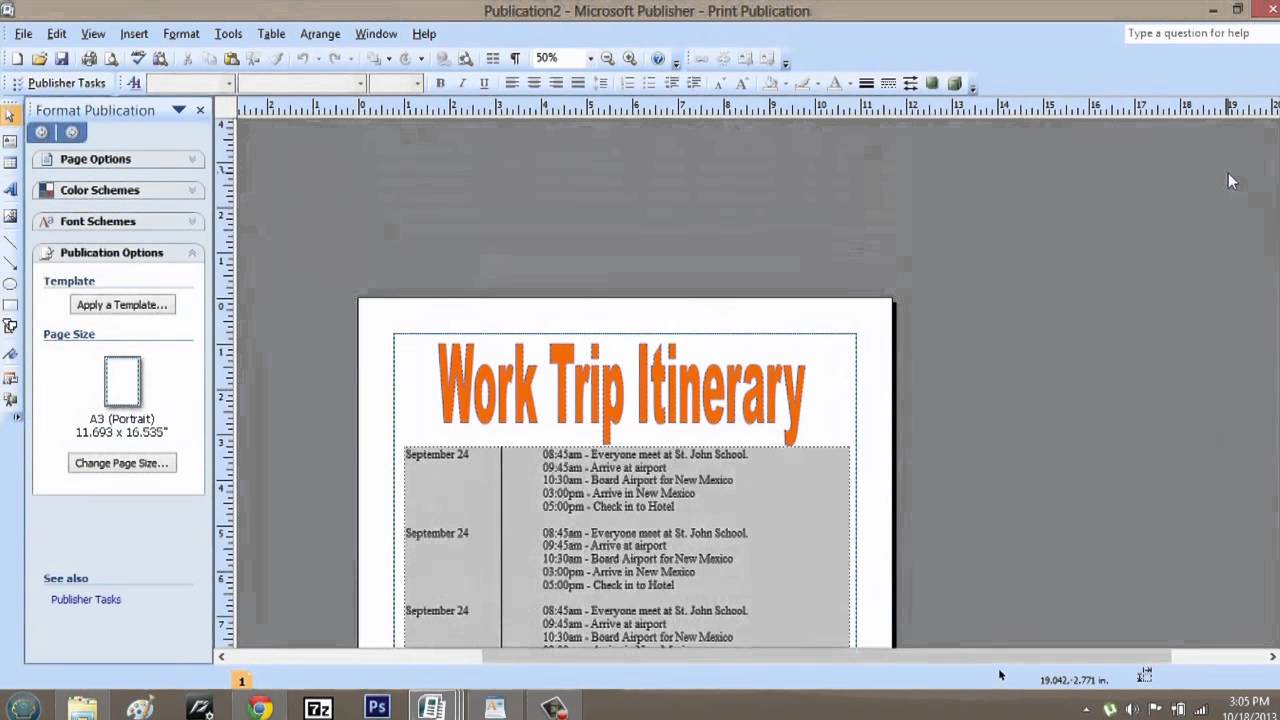Click Increase Font Size icon
The width and height of the screenshot is (1280, 720).
click(742, 83)
